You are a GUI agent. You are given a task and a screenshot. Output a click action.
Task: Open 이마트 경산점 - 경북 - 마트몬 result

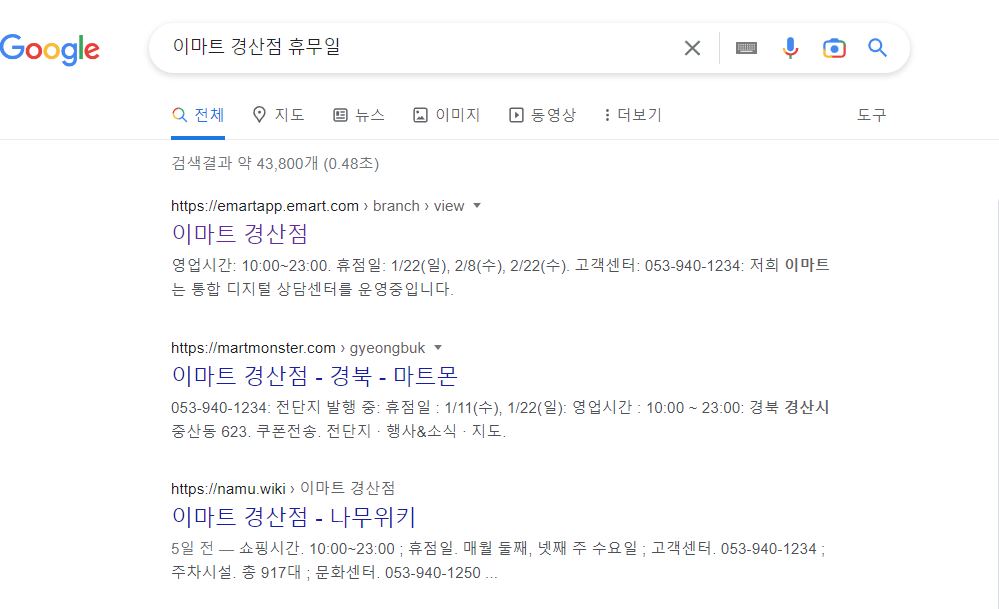coord(315,376)
